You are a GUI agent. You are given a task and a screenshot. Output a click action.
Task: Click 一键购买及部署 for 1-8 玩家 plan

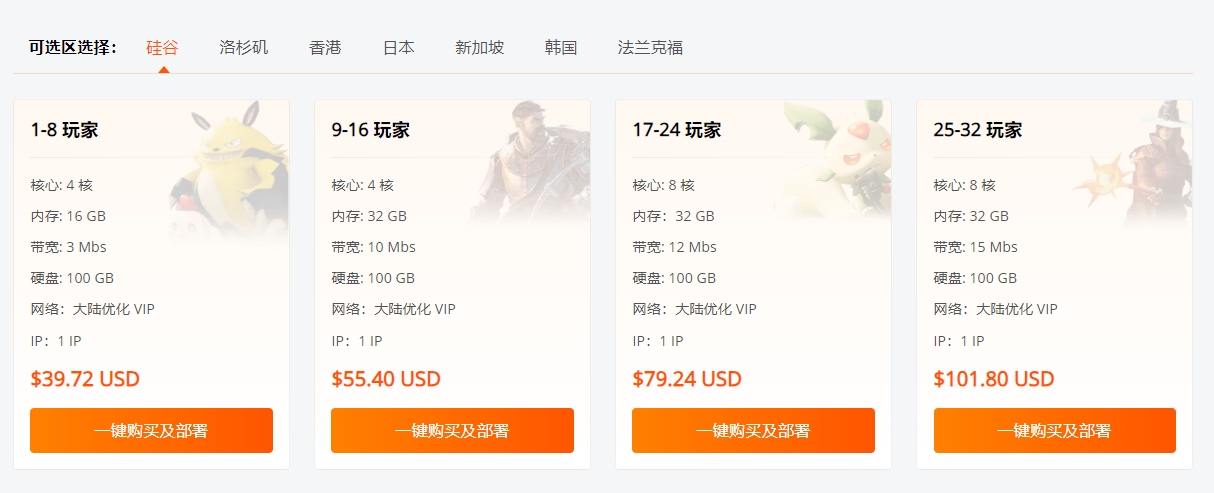[x=151, y=430]
